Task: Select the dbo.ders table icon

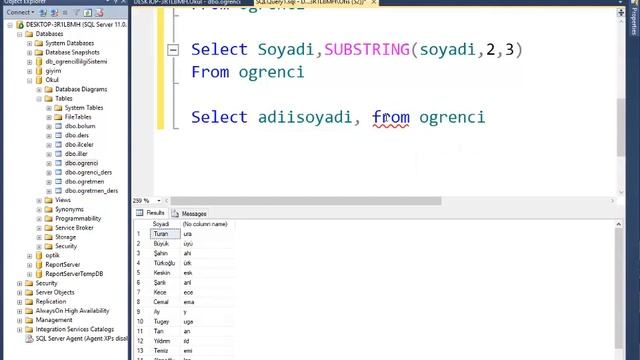Action: (x=58, y=135)
